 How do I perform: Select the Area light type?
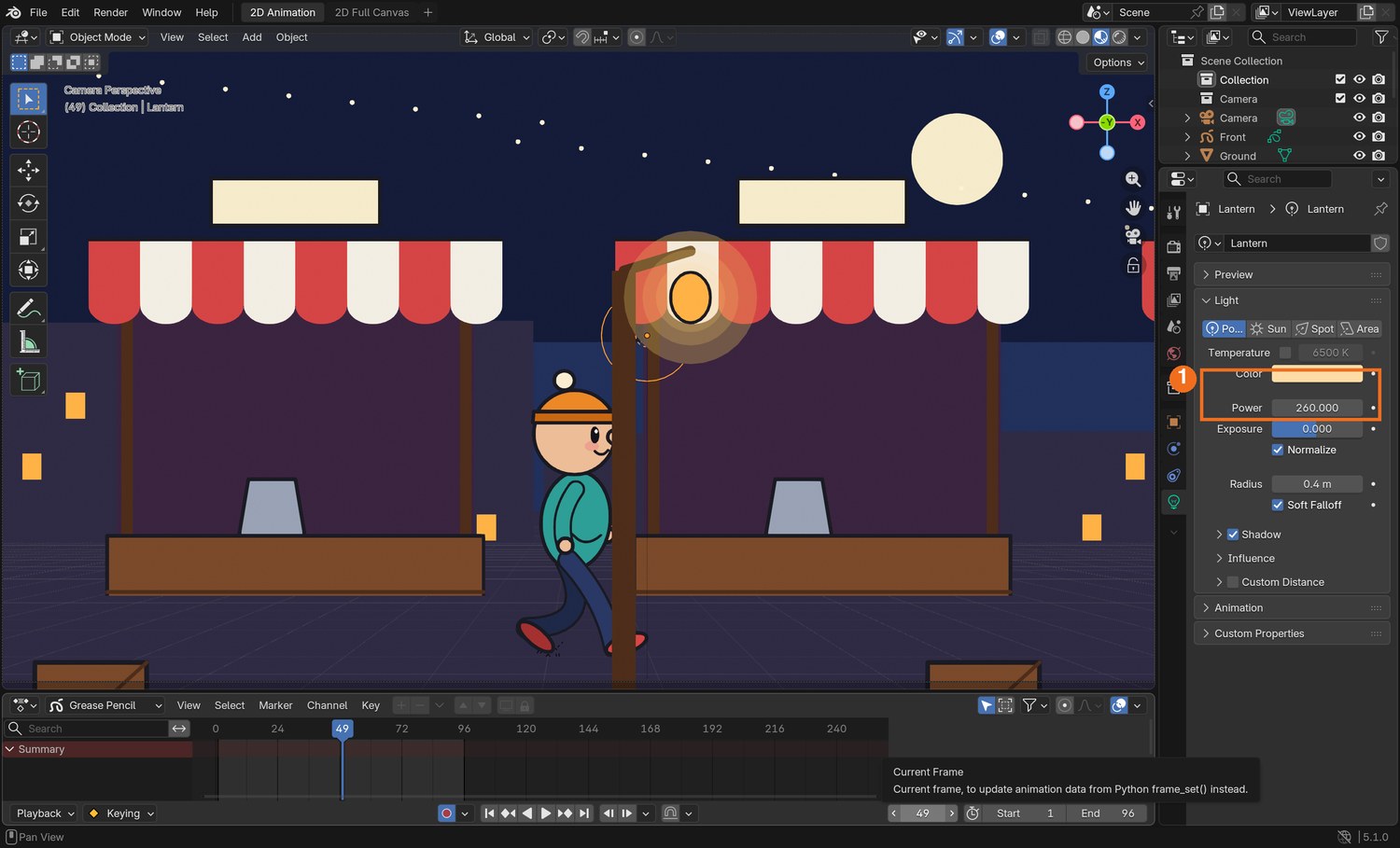1360,328
